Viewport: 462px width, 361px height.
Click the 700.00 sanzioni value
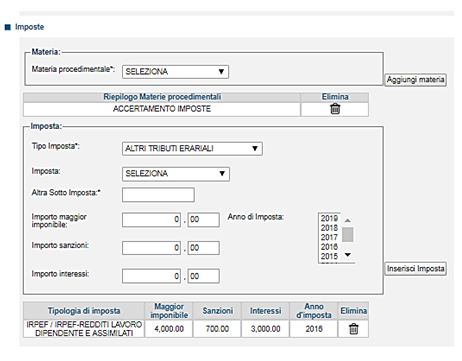point(217,329)
